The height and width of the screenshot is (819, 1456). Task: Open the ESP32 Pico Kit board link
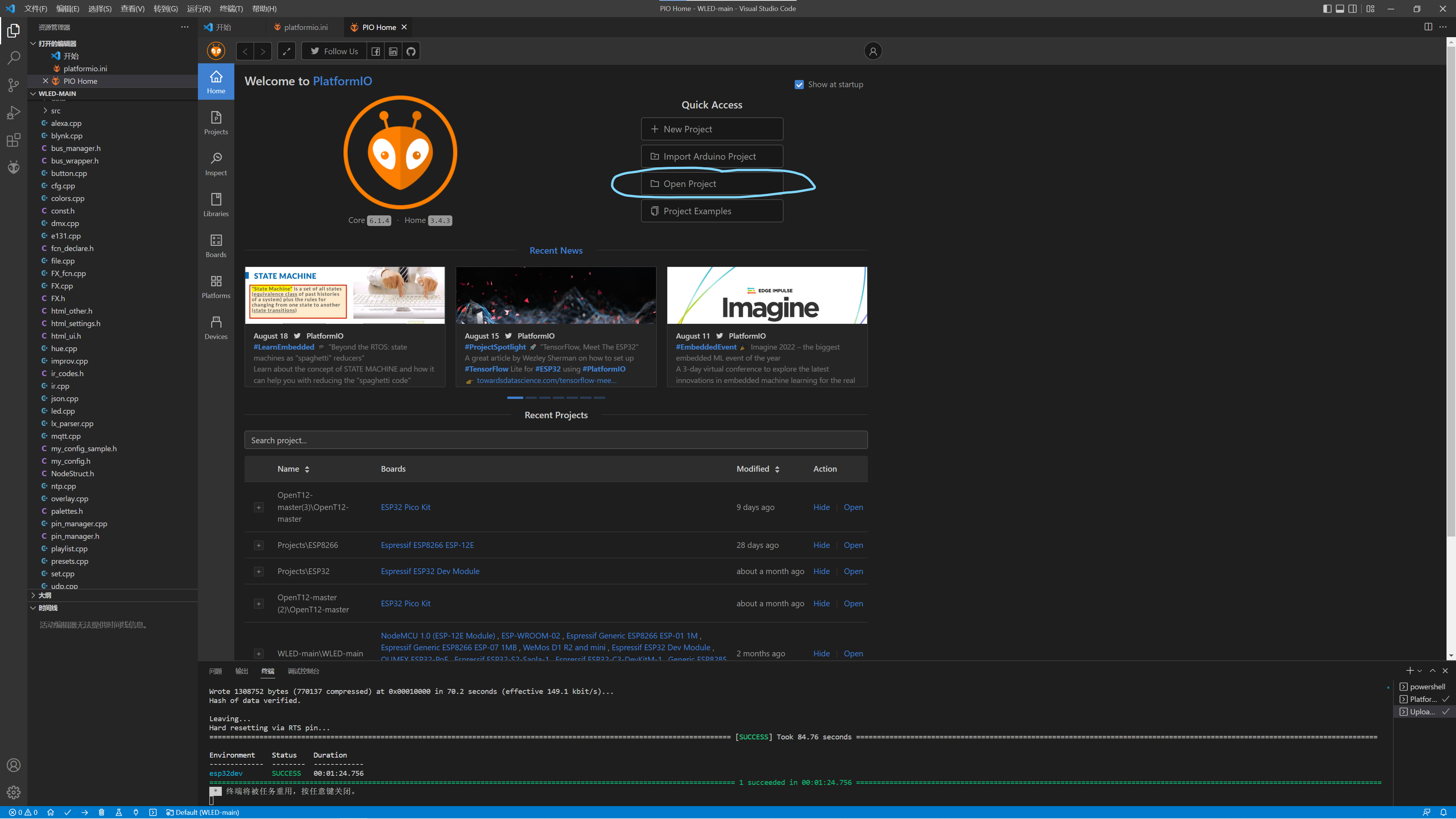click(405, 507)
